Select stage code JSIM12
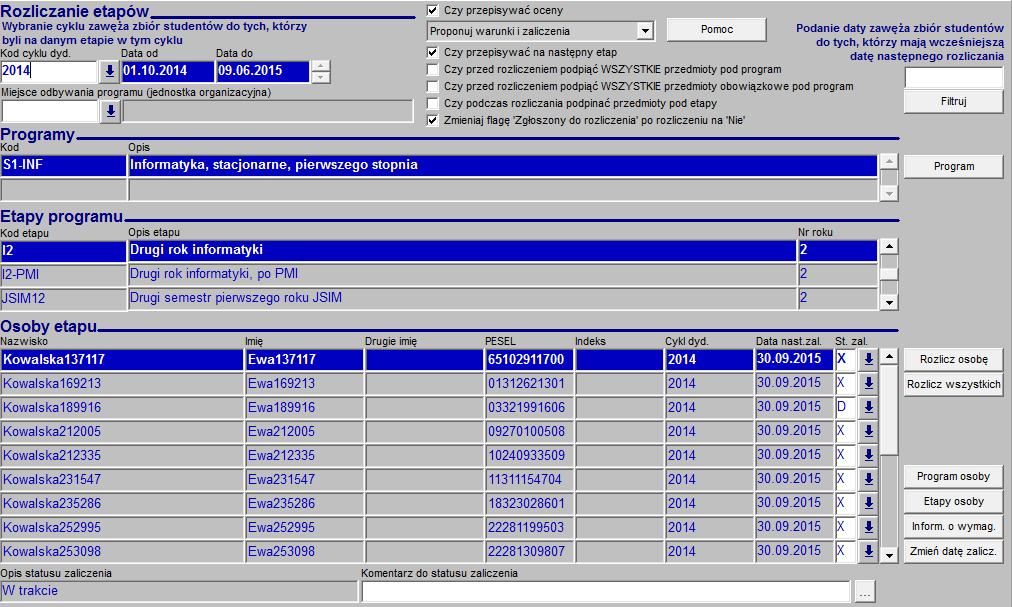The width and height of the screenshot is (1012, 607). pos(63,298)
